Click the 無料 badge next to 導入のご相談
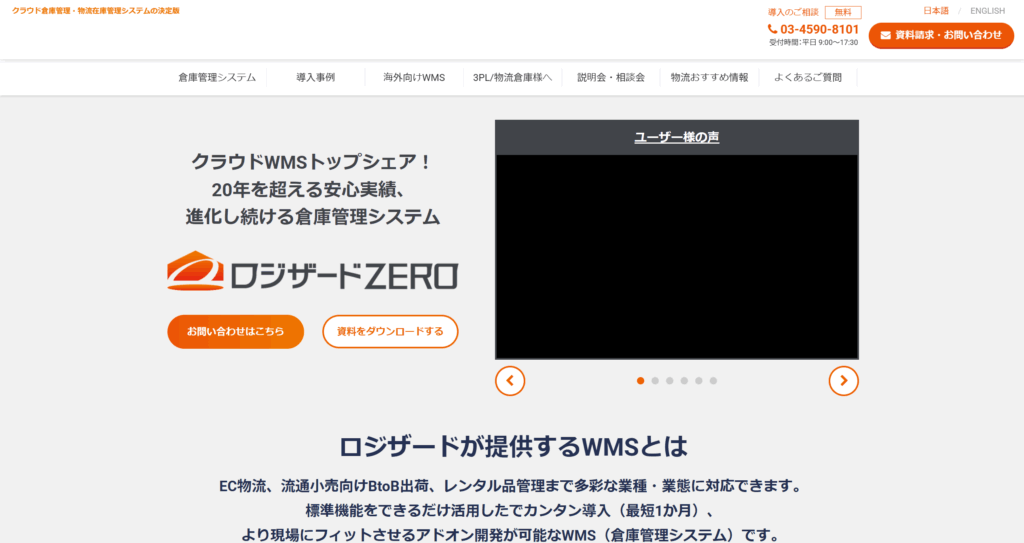 (x=843, y=12)
